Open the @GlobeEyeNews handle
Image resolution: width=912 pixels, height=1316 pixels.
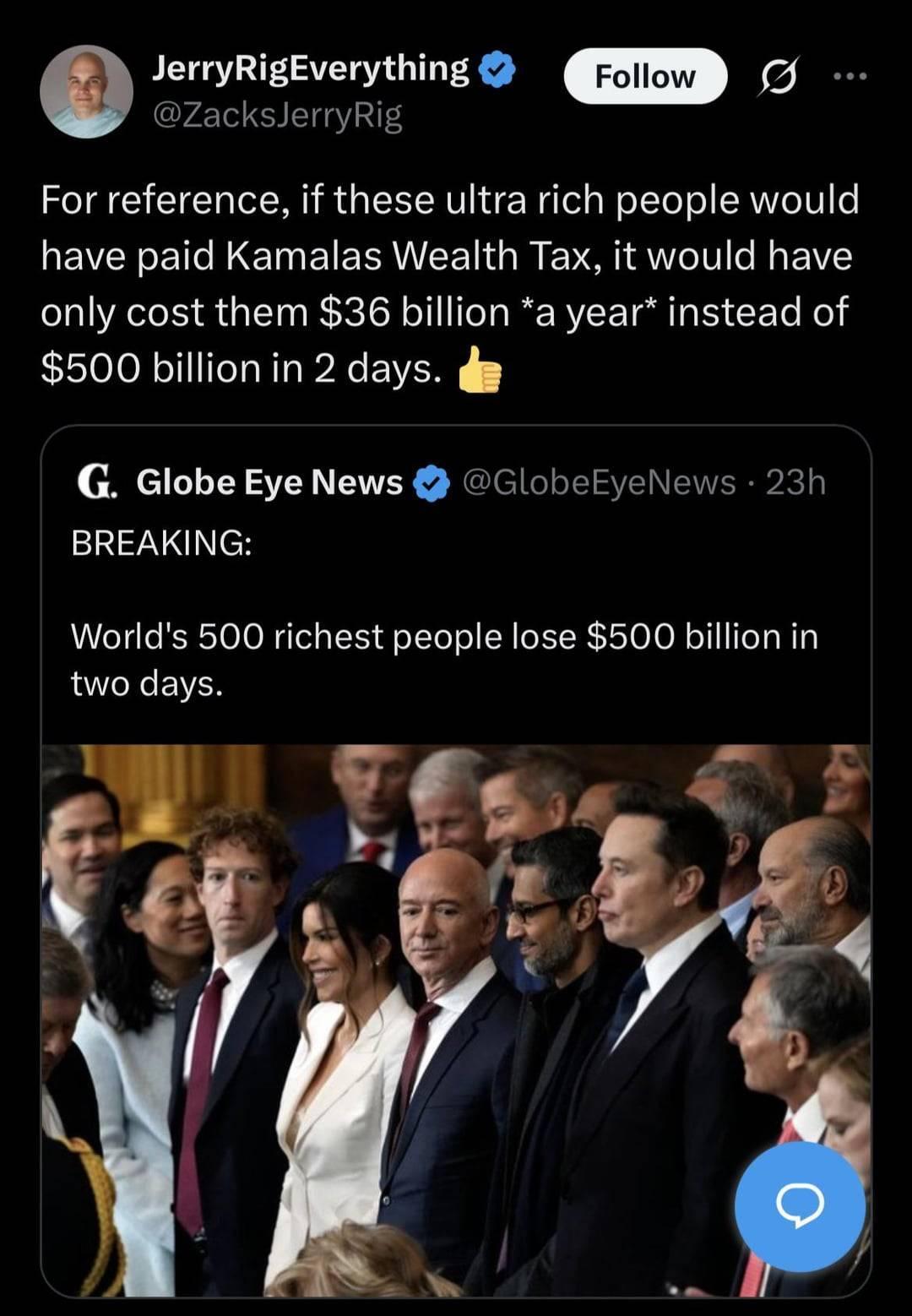(599, 482)
